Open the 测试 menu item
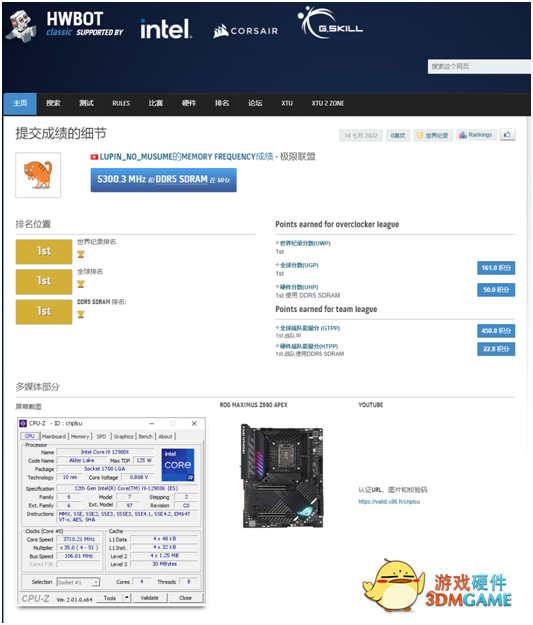 click(x=86, y=104)
